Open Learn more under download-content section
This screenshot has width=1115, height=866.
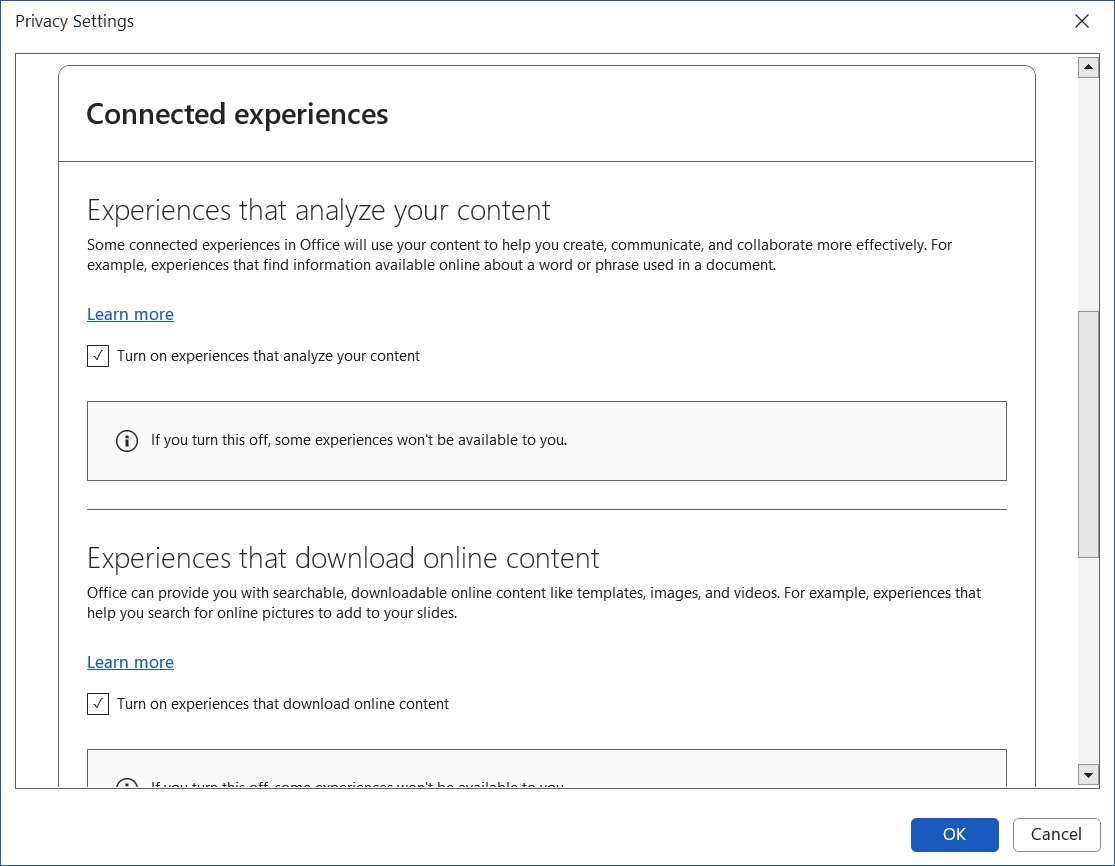tap(130, 662)
